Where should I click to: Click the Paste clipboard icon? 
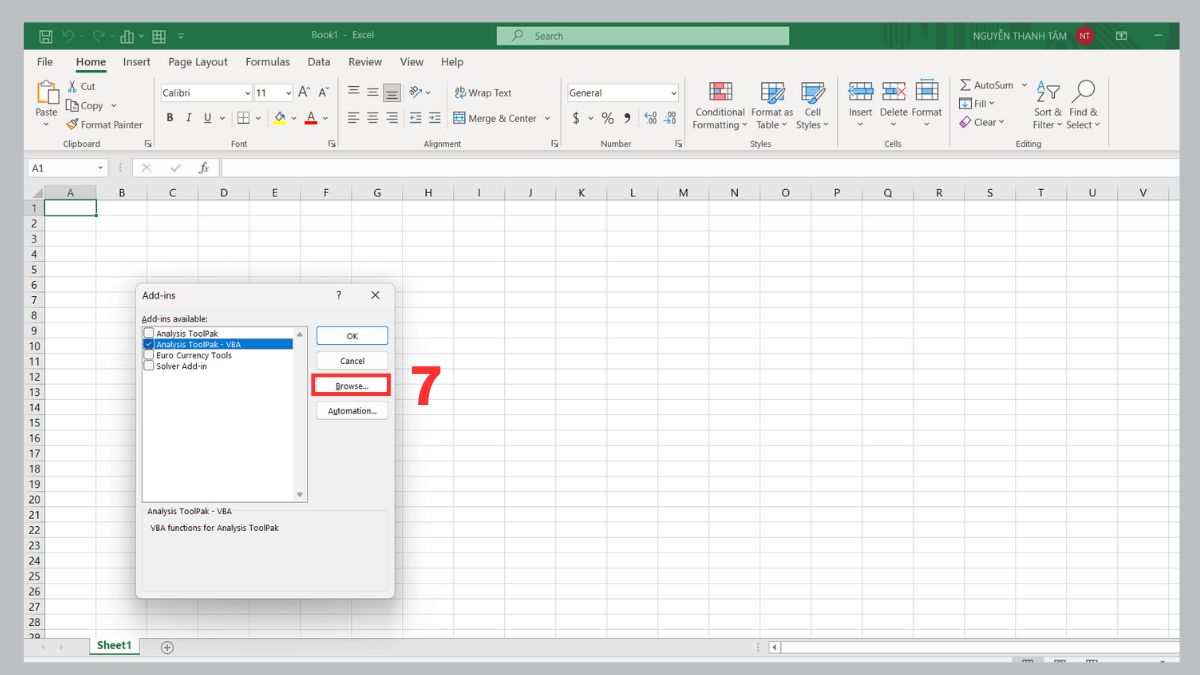tap(47, 93)
